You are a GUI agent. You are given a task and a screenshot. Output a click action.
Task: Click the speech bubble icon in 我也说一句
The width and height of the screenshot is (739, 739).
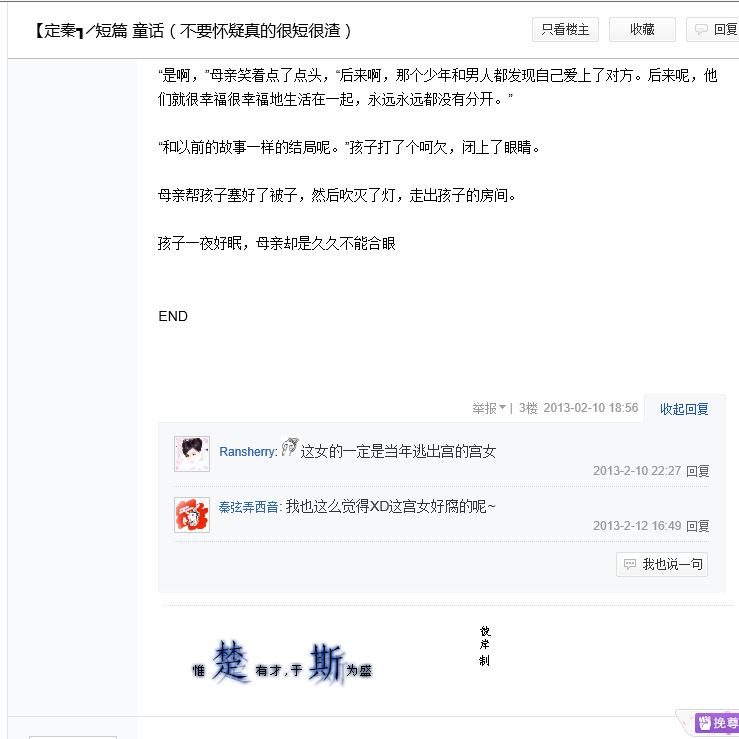(630, 564)
